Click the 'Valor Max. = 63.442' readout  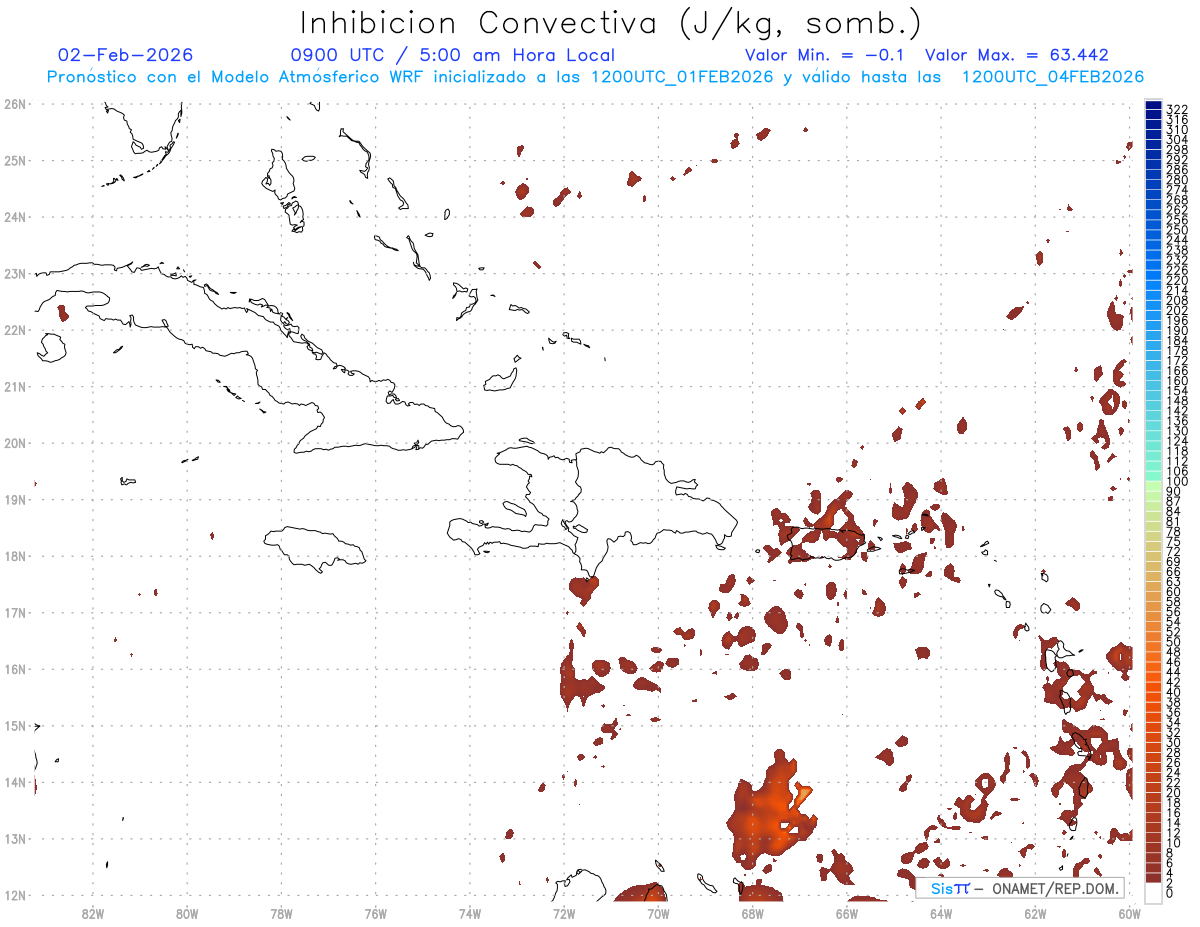tap(1017, 55)
